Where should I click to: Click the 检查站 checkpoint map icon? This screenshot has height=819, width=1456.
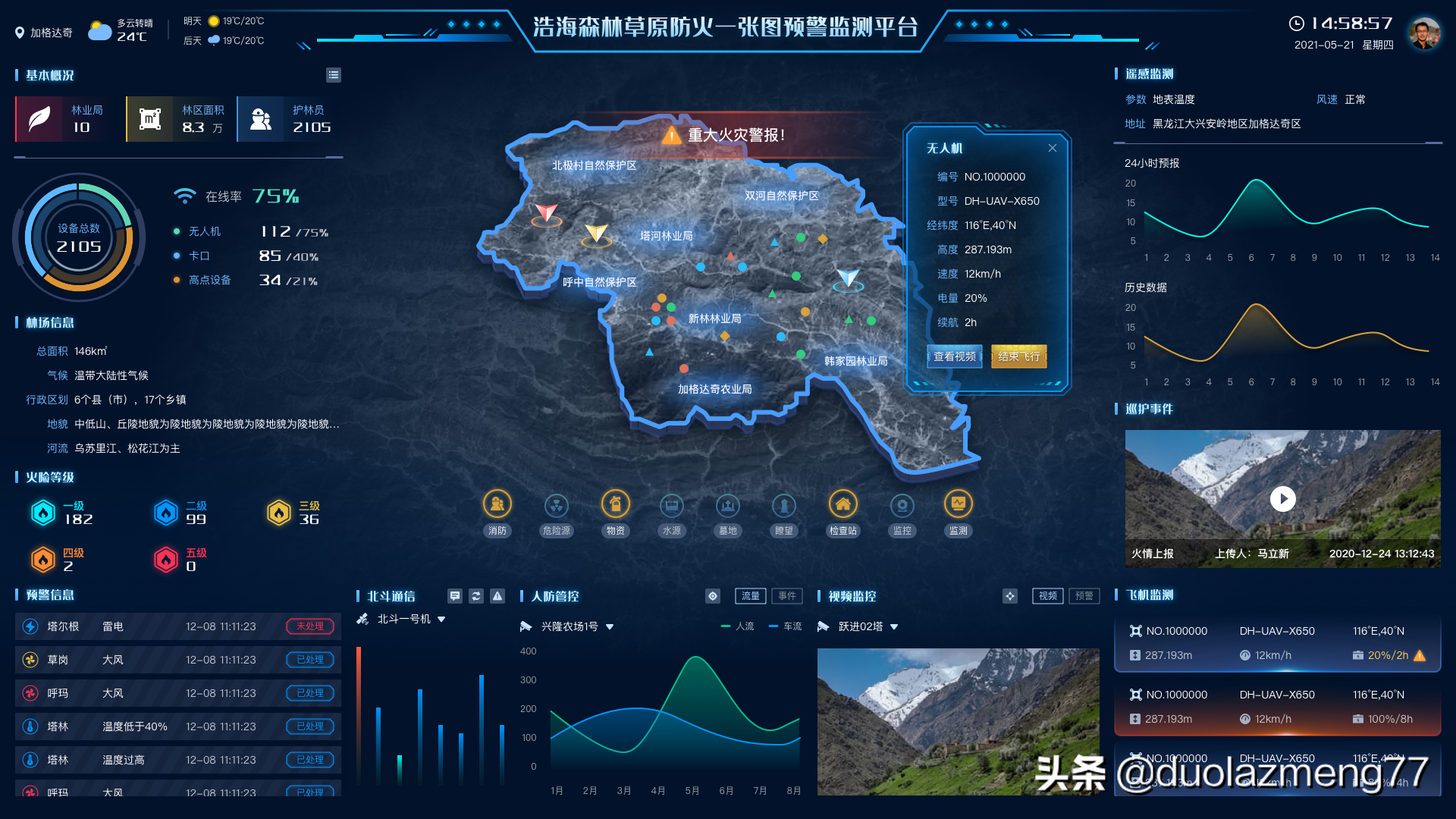tap(843, 504)
